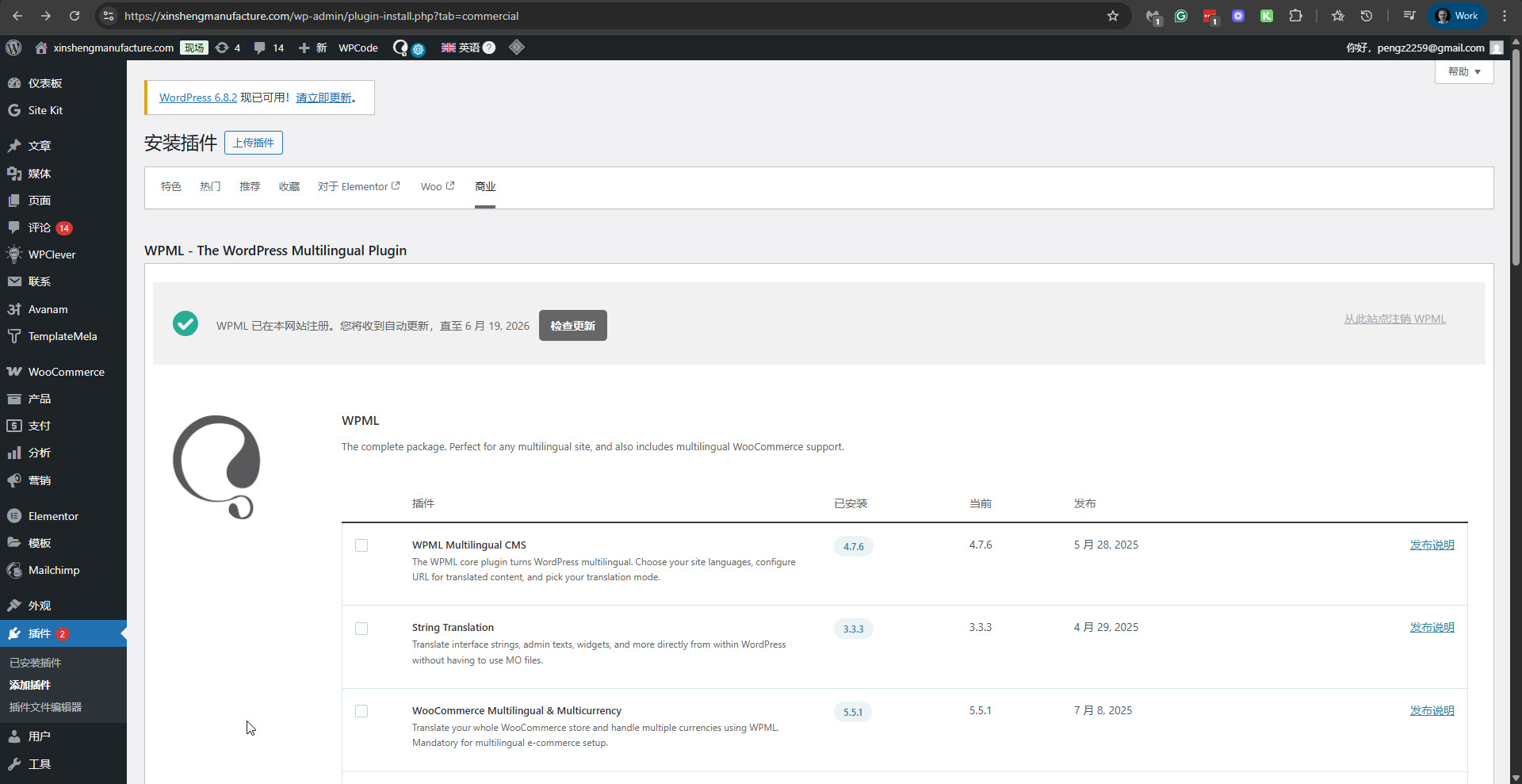Open 已安装插件 installed plugins submenu
Image resolution: width=1522 pixels, height=784 pixels.
pyautogui.click(x=35, y=663)
